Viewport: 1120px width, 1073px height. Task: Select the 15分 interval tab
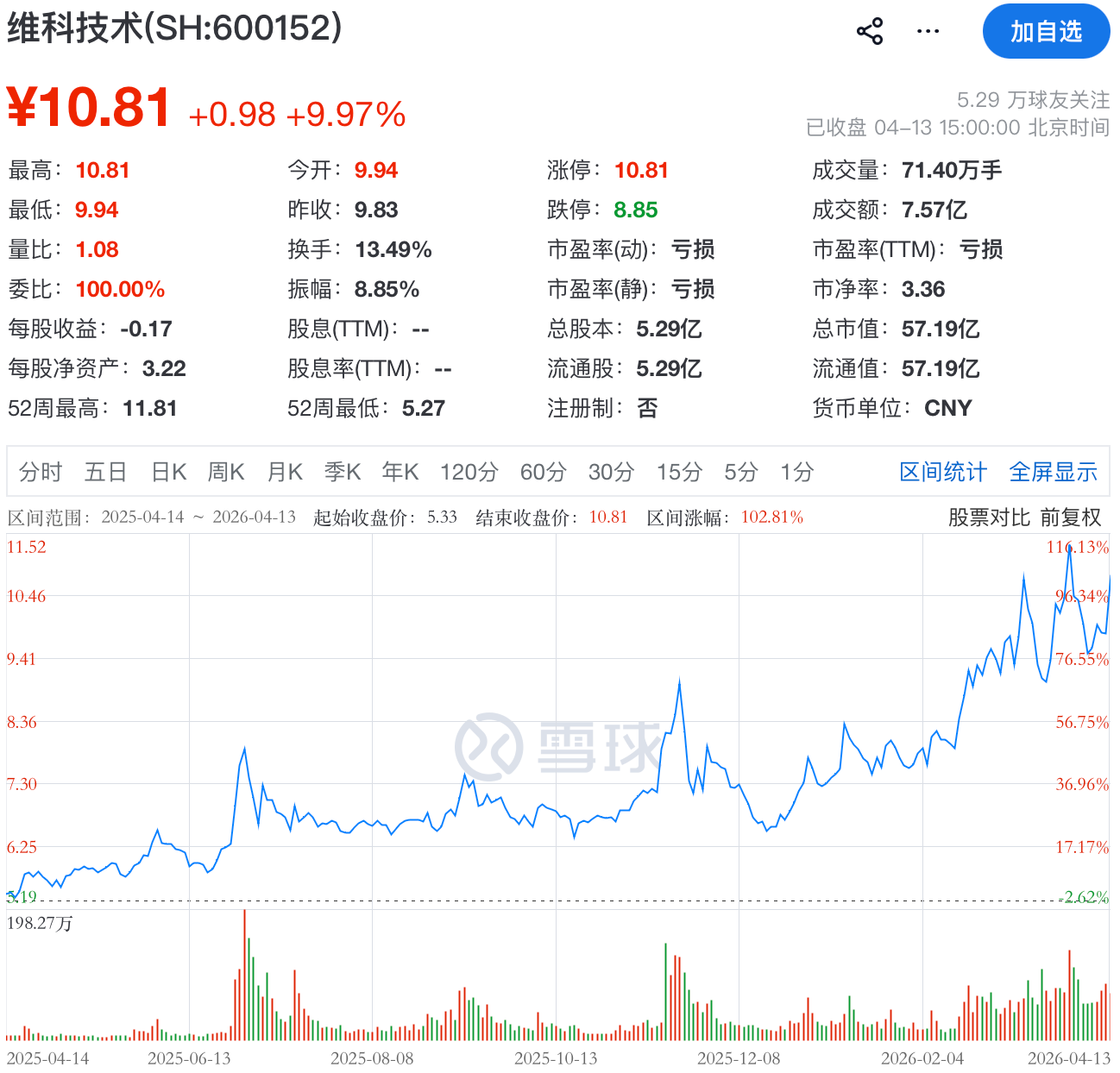coord(679,472)
